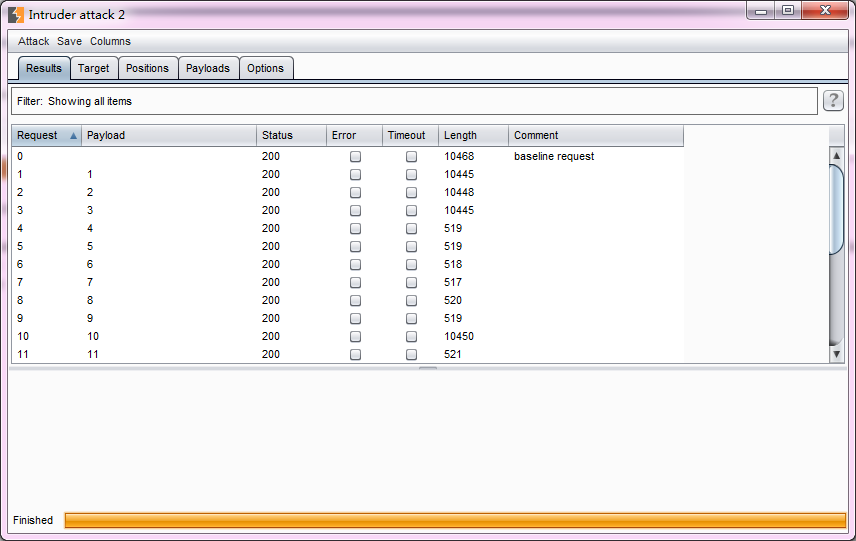Switch to the Payloads tab
The height and width of the screenshot is (541, 856).
[x=208, y=69]
